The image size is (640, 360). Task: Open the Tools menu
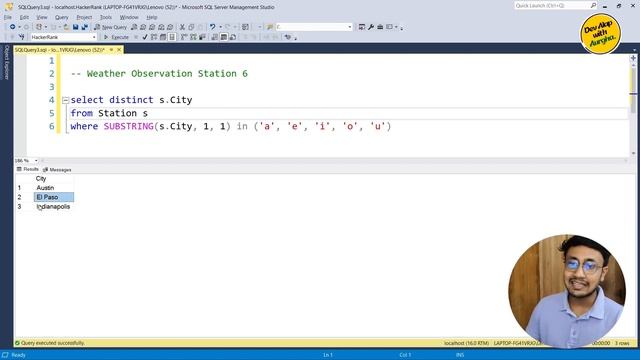coord(106,17)
